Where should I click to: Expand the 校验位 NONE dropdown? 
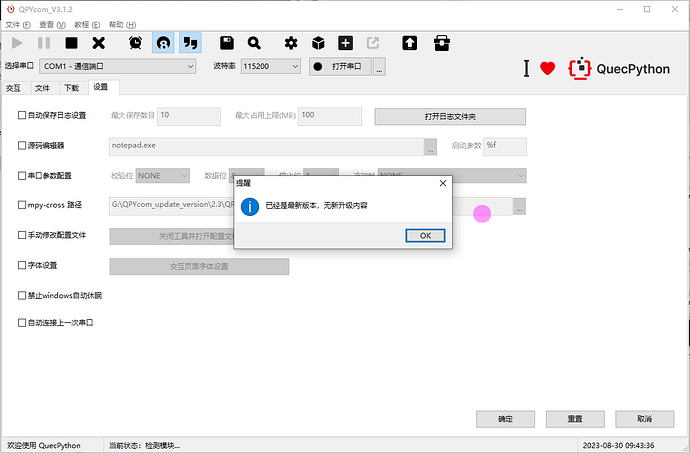tap(162, 176)
